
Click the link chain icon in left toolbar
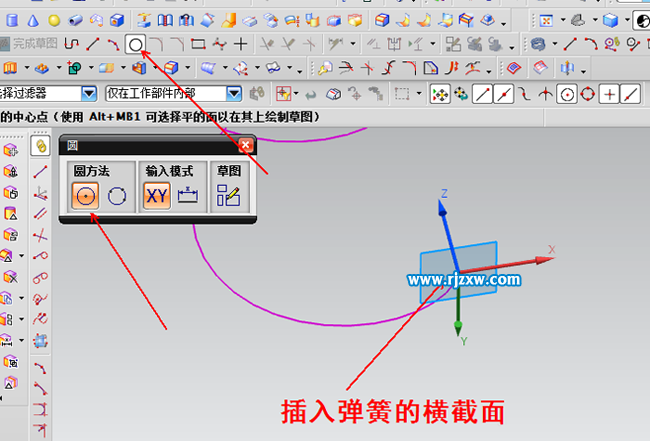point(40,146)
